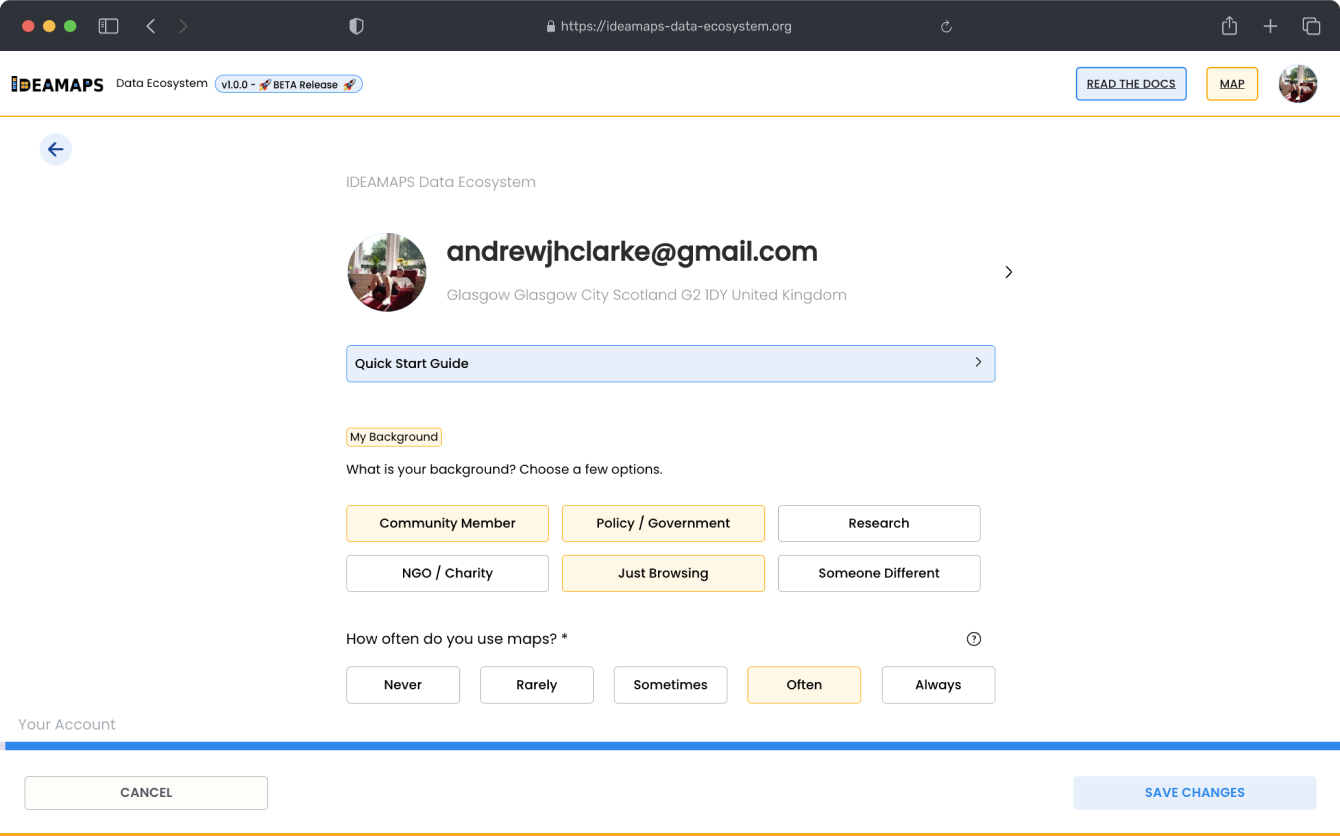Click the browser address bar URL
Screen dimensions: 1340x836
(675, 27)
